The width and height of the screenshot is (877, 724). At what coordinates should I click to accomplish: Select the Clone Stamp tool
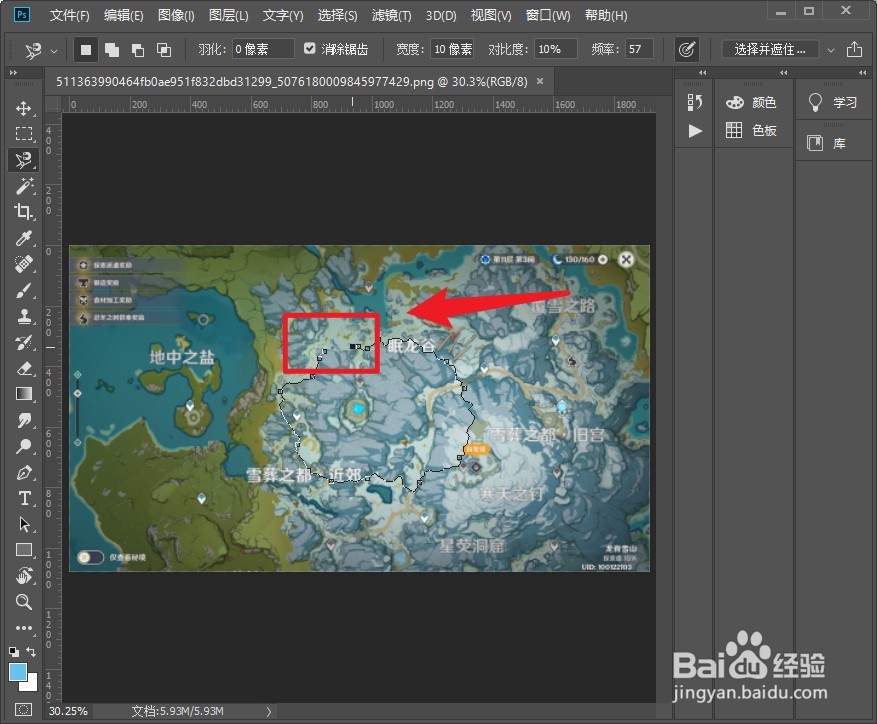(23, 316)
